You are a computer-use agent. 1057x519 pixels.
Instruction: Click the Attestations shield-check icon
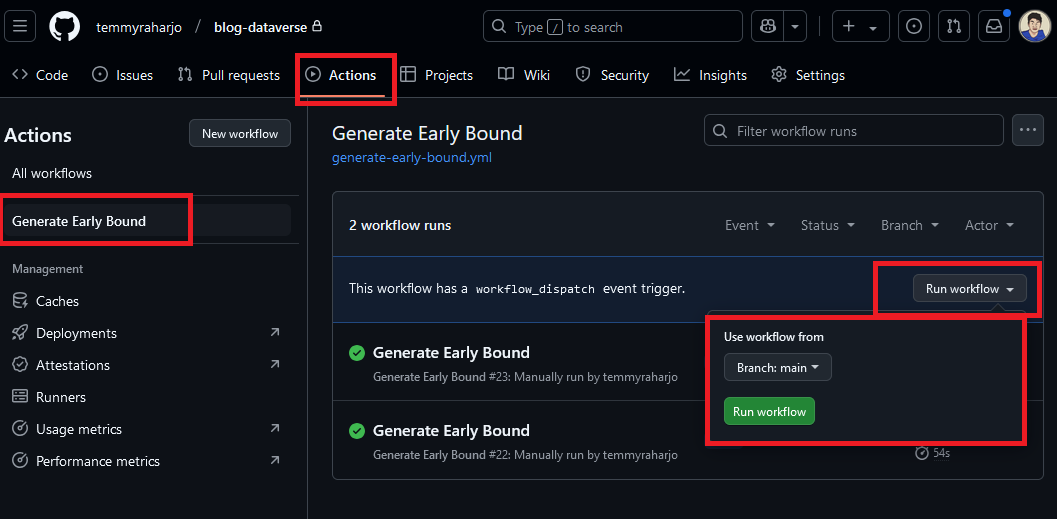coord(20,365)
